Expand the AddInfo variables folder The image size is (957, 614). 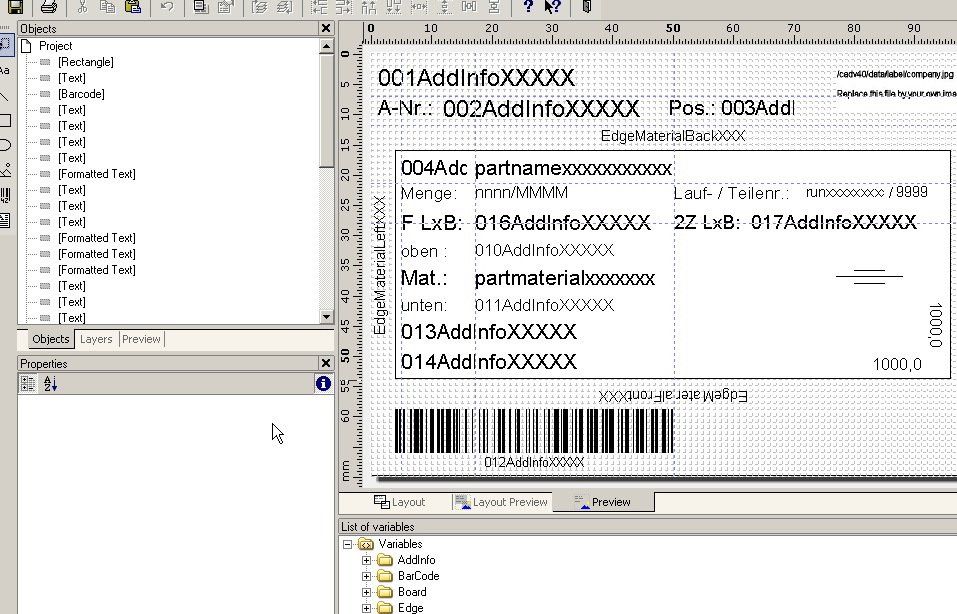click(366, 560)
